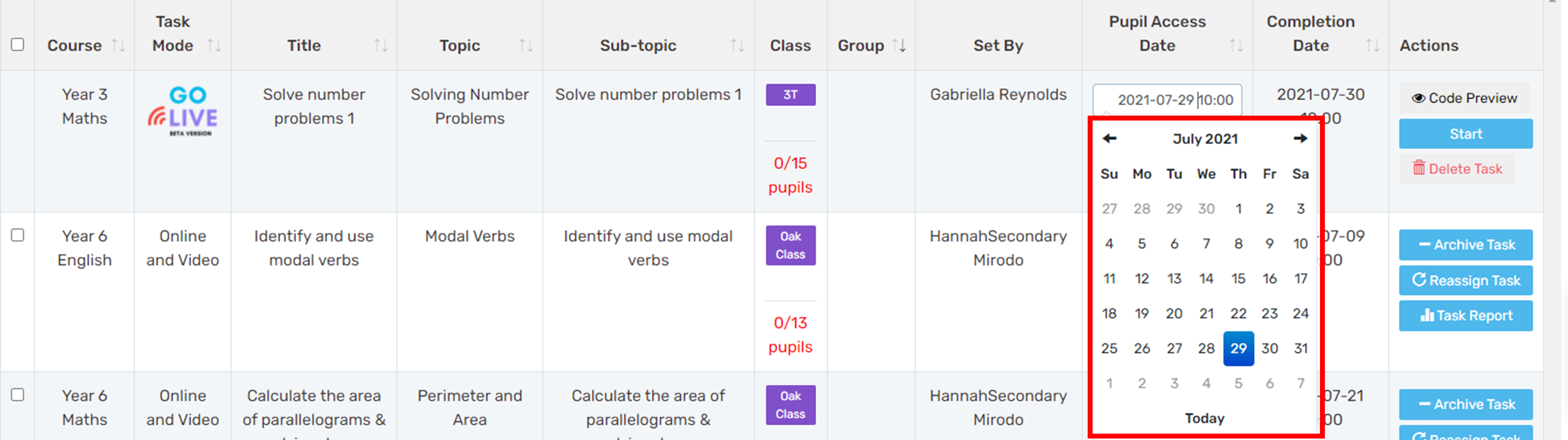
Task: Go to previous month in calendar
Action: (1109, 139)
